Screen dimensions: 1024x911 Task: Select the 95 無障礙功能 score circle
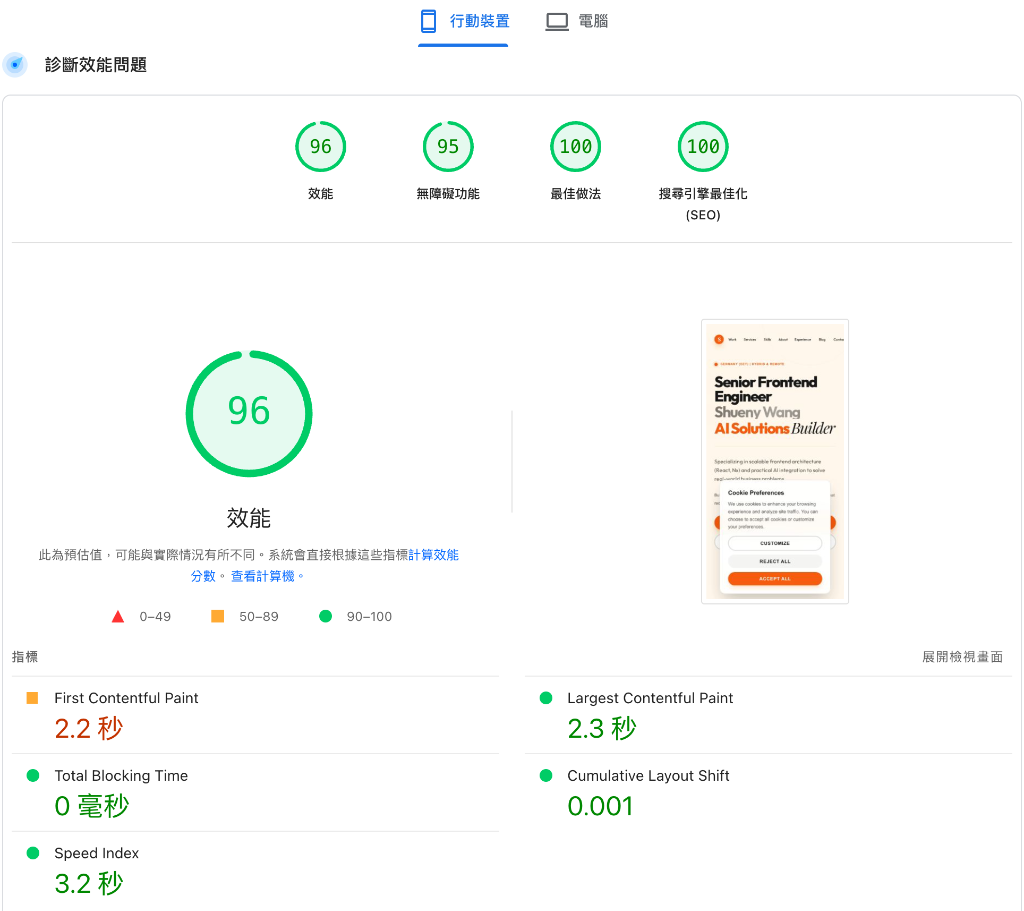448,146
